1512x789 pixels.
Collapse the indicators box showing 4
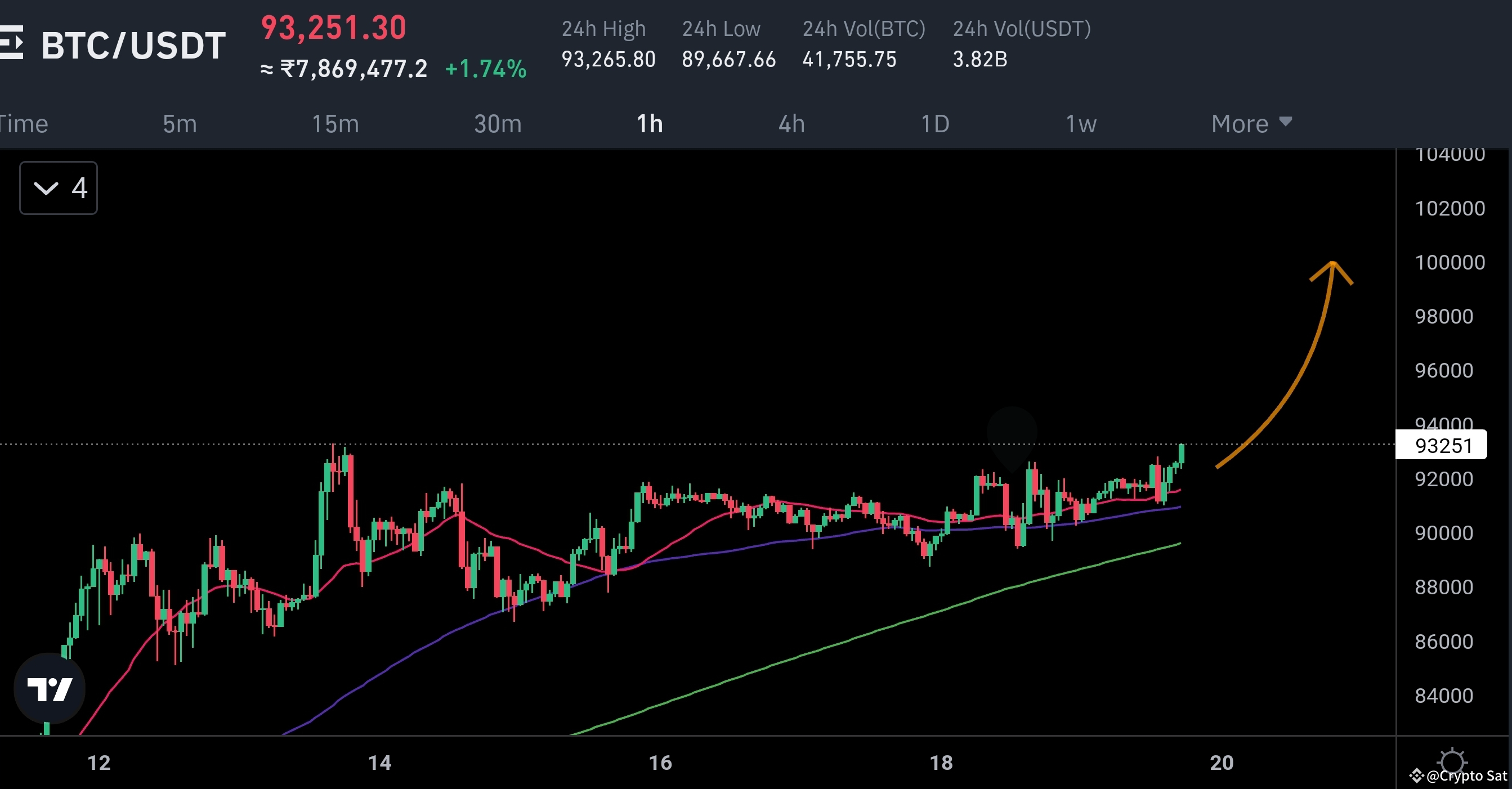[57, 187]
